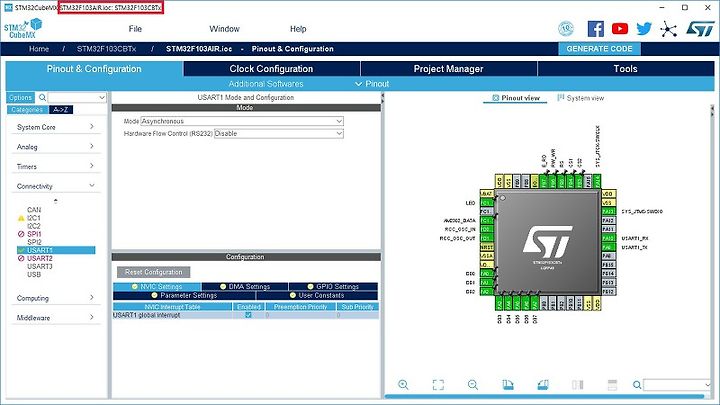Image resolution: width=720 pixels, height=405 pixels.
Task: Open the NVIC Settings tab
Action: pyautogui.click(x=157, y=287)
